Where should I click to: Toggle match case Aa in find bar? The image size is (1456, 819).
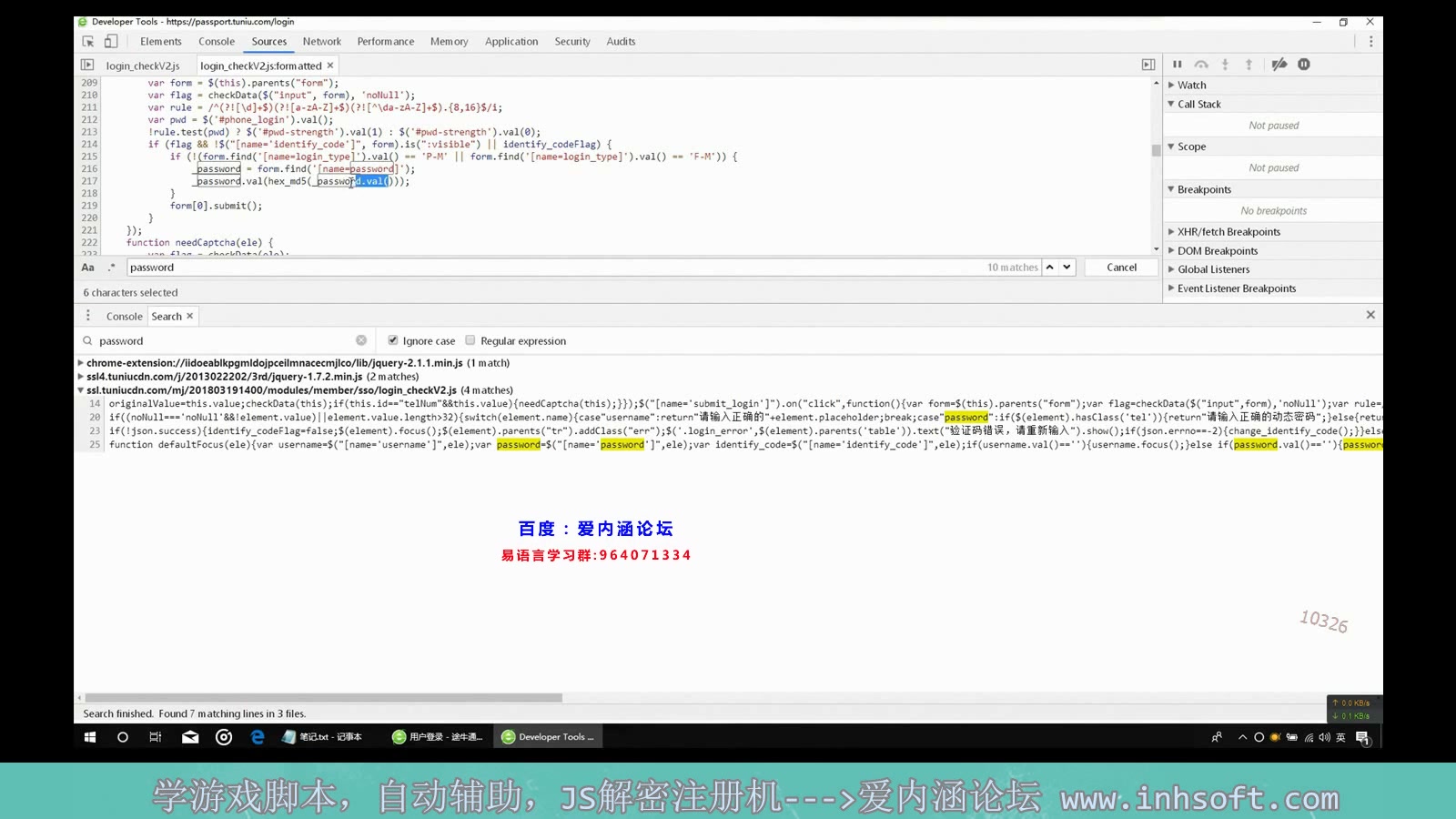click(x=88, y=268)
